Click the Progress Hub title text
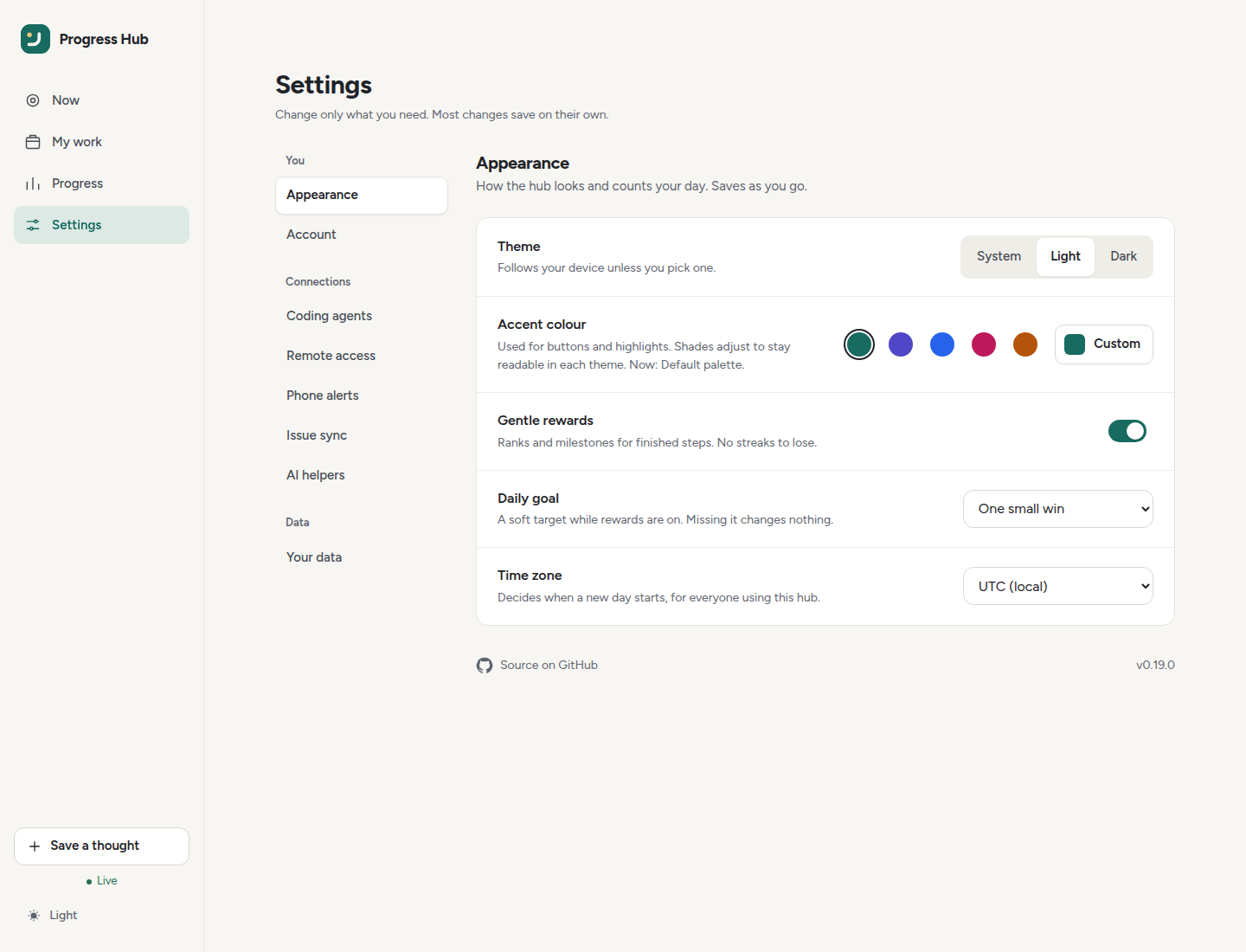Image resolution: width=1246 pixels, height=952 pixels. [x=104, y=40]
